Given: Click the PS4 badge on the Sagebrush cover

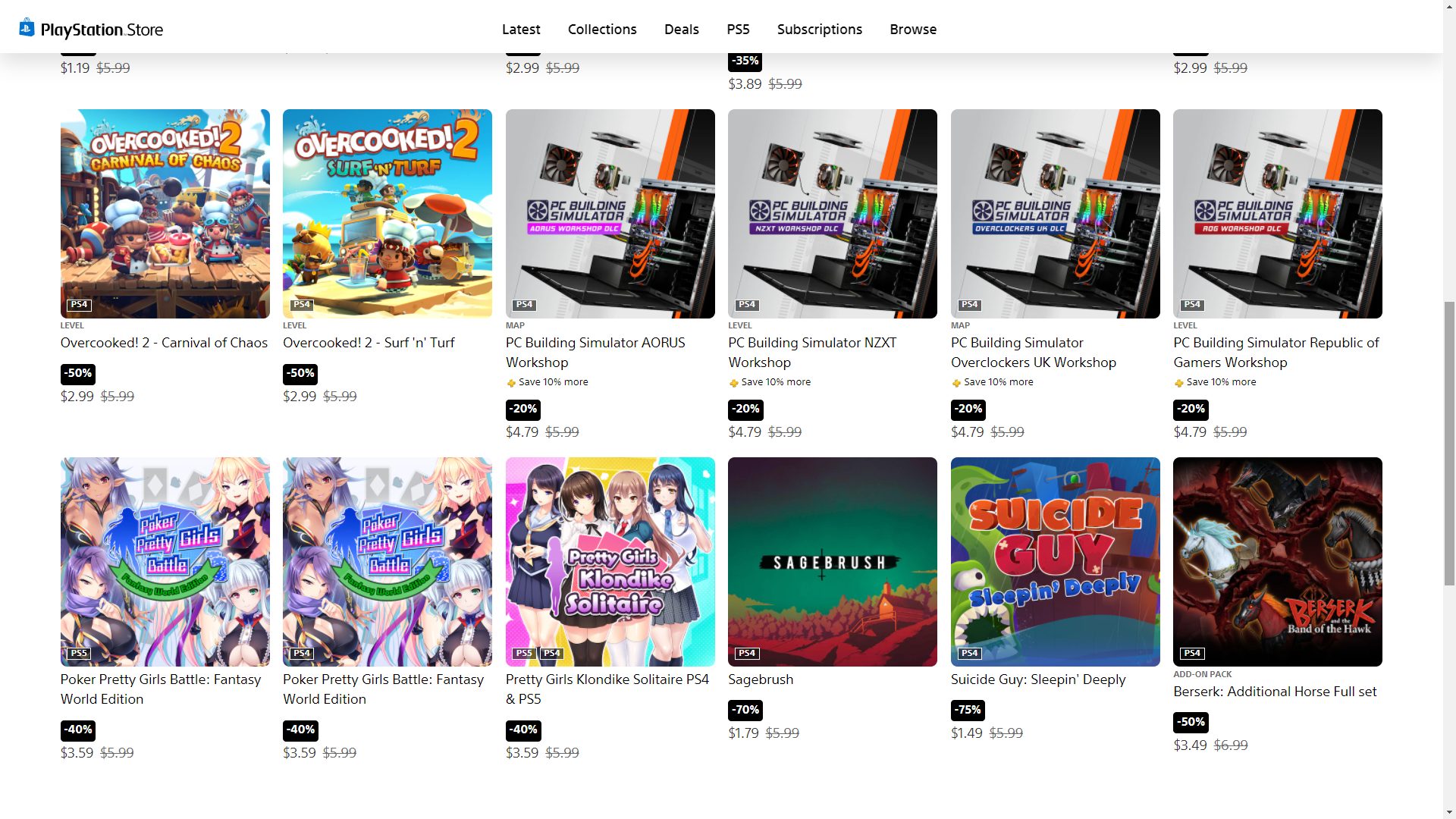Looking at the screenshot, I should pos(747,653).
